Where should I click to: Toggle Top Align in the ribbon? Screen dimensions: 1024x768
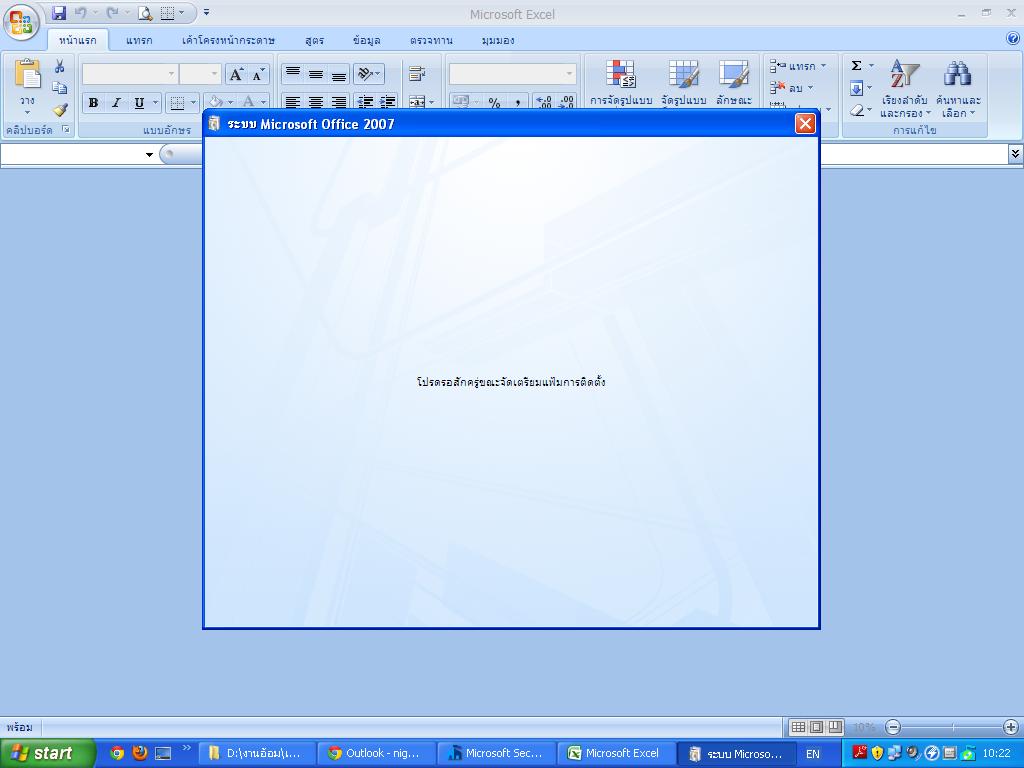293,74
